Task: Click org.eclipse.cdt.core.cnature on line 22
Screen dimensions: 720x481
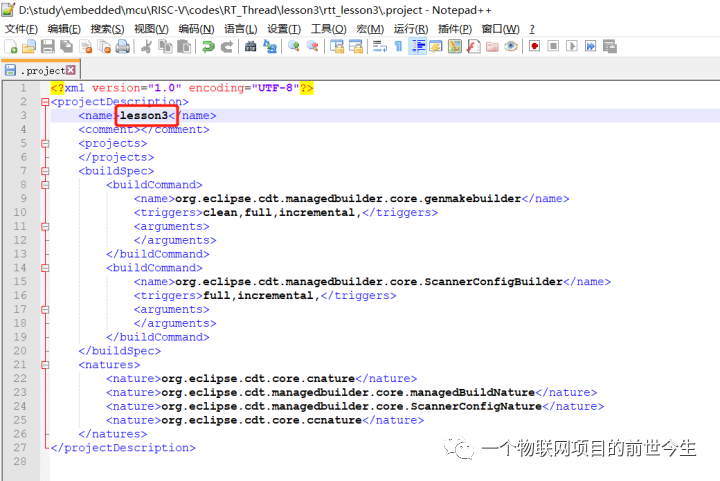Action: [258, 379]
